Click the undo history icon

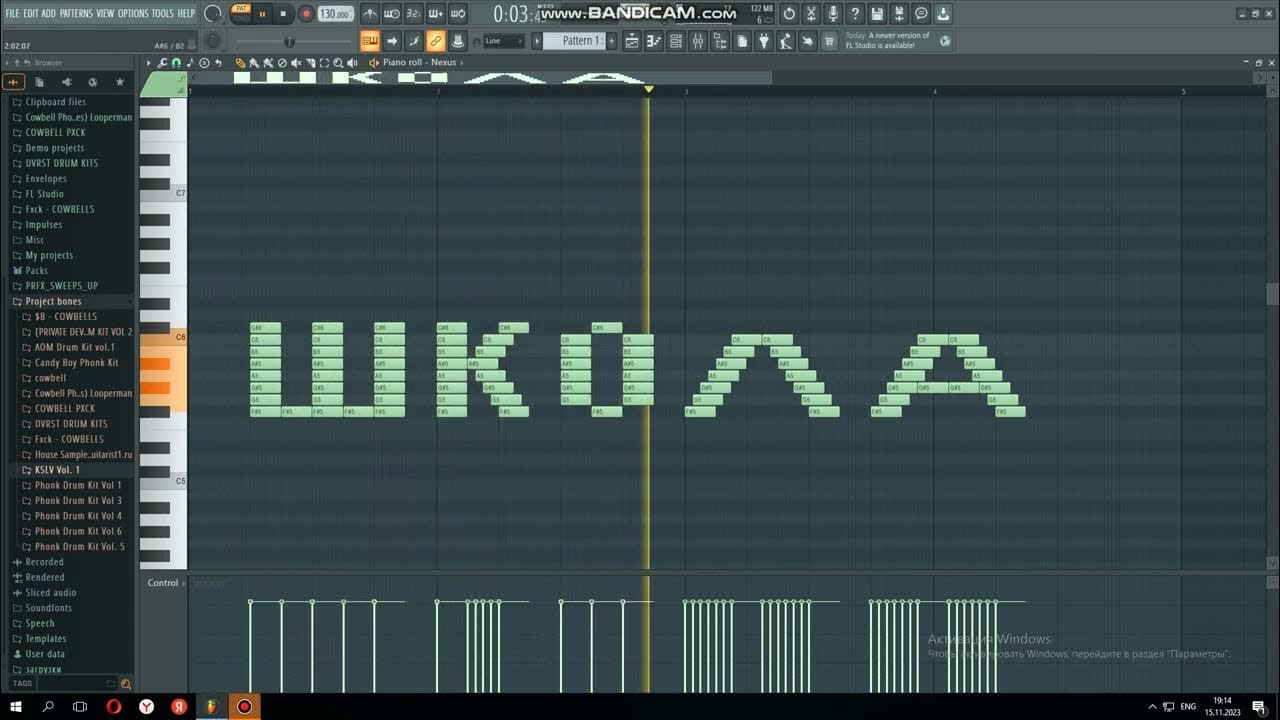coord(789,14)
